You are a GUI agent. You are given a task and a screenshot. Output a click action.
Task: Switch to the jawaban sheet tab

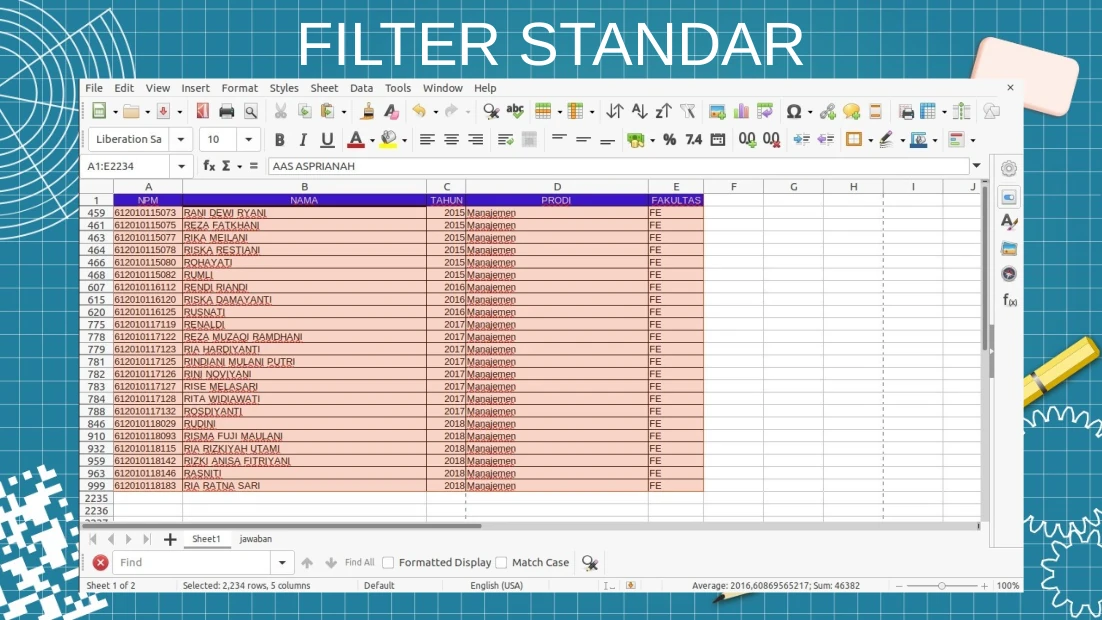pyautogui.click(x=255, y=539)
